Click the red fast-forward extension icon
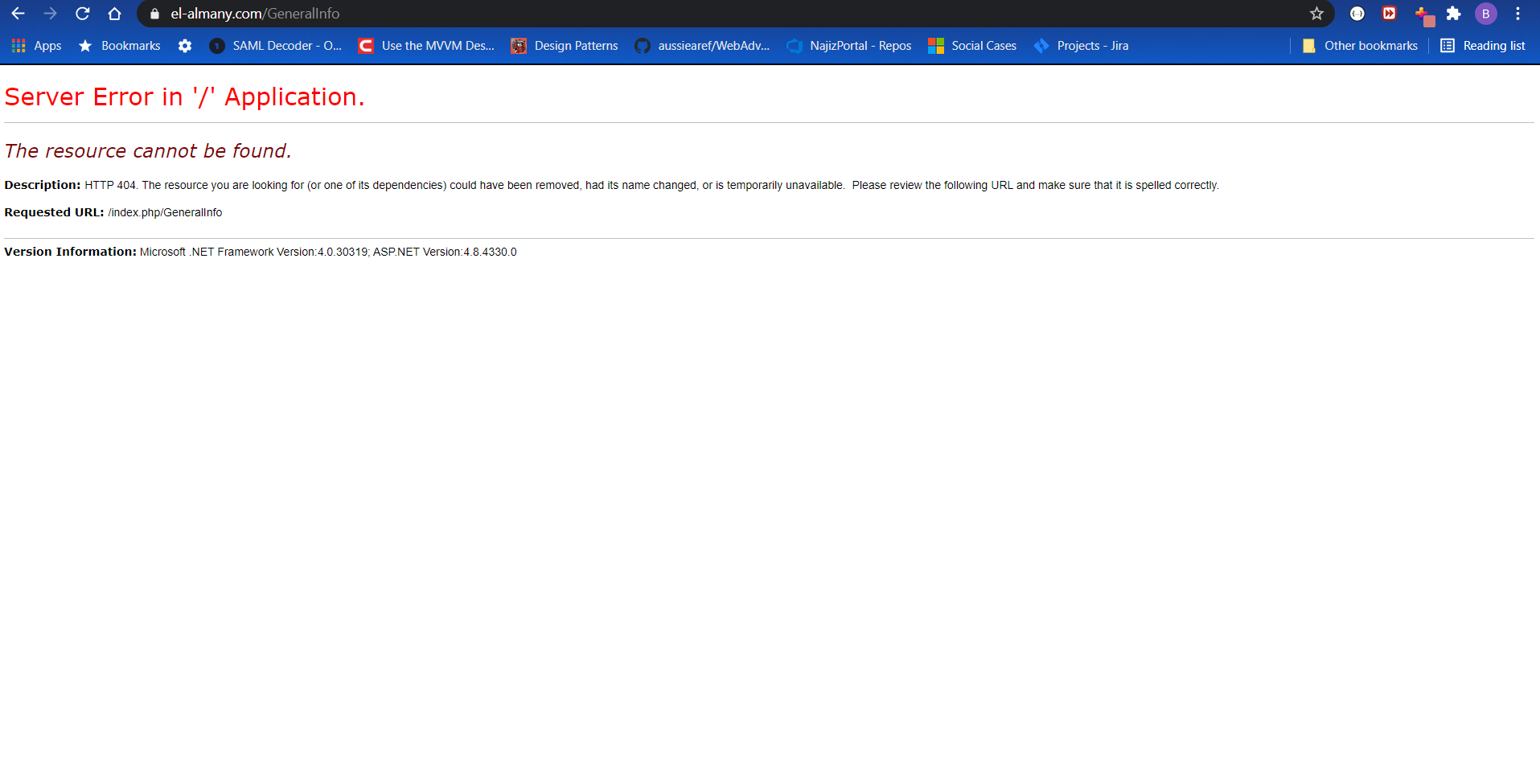 pos(1389,14)
